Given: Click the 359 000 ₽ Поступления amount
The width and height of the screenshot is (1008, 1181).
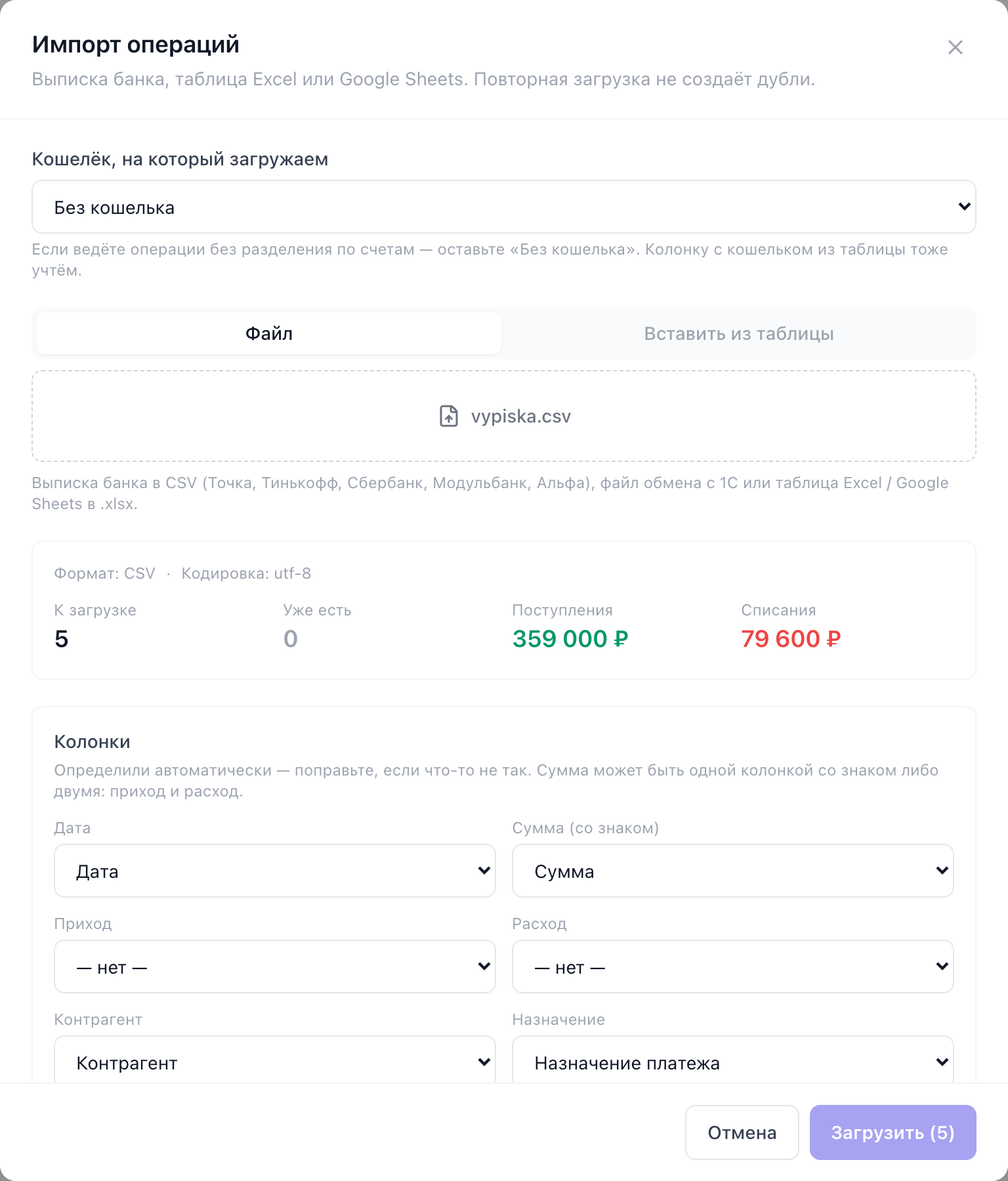Looking at the screenshot, I should point(570,638).
